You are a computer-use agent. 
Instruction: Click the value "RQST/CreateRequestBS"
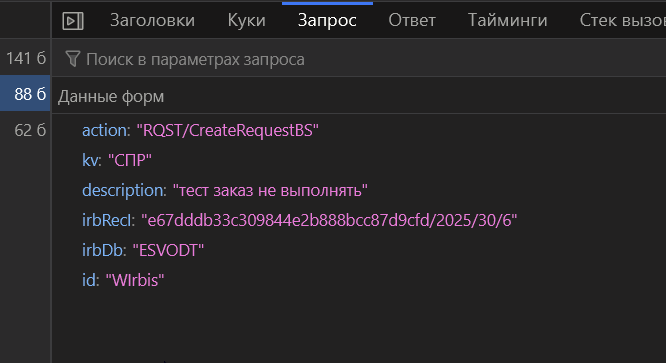click(x=227, y=130)
